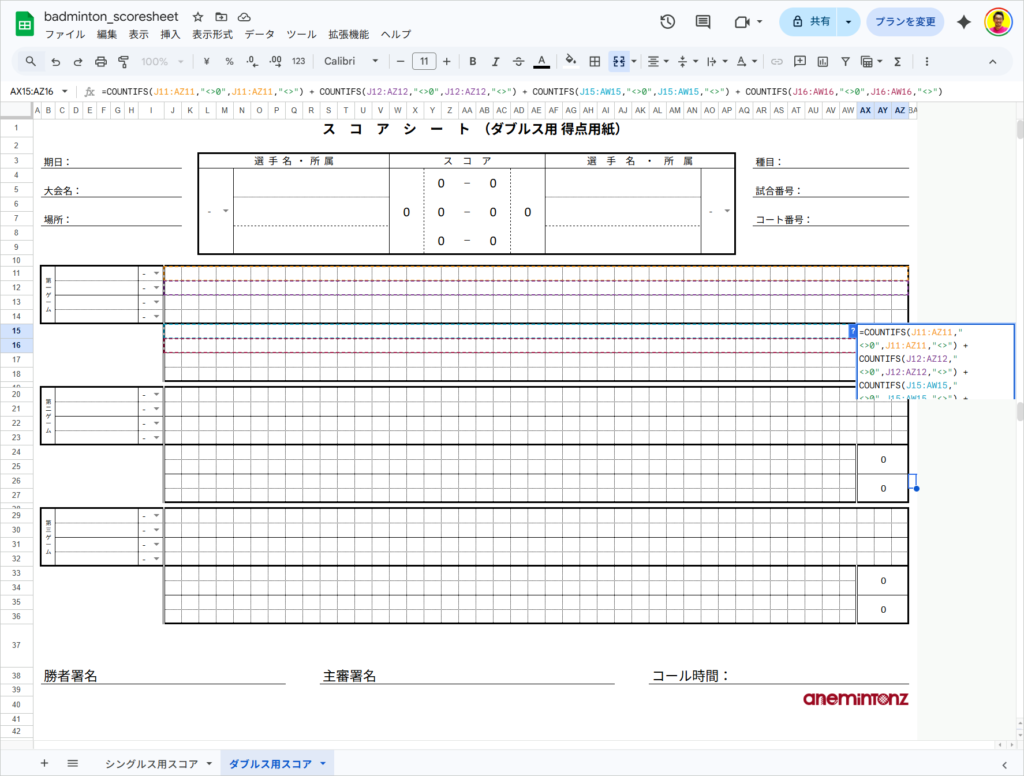This screenshot has height=776, width=1024.
Task: Star the badminton_scoresheet document
Action: [x=198, y=18]
